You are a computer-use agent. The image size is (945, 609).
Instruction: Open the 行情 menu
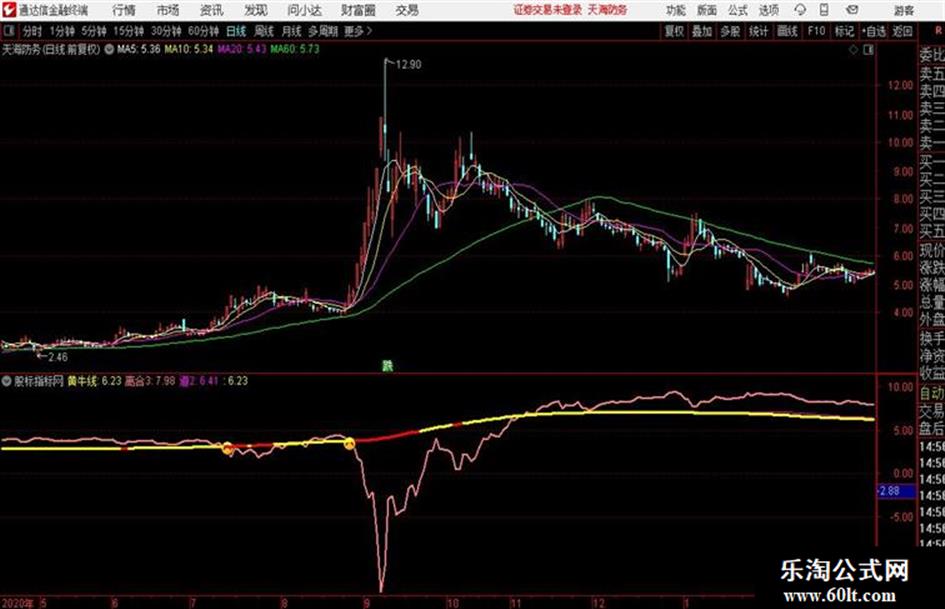[x=124, y=10]
